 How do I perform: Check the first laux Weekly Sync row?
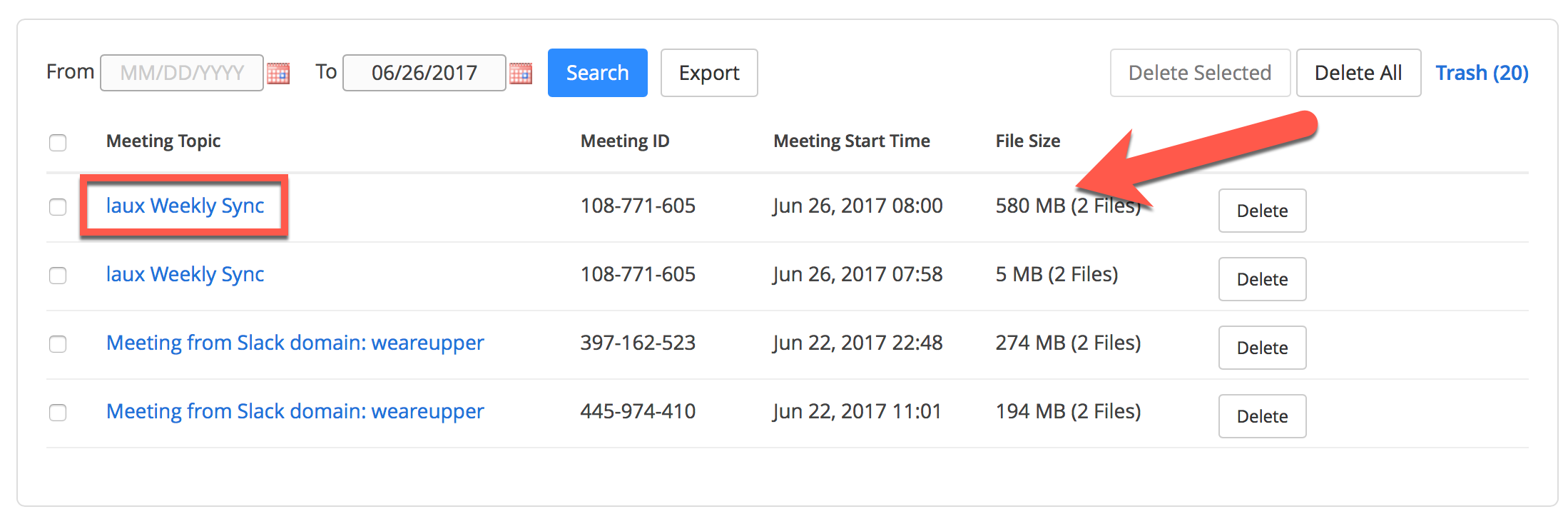[x=57, y=207]
